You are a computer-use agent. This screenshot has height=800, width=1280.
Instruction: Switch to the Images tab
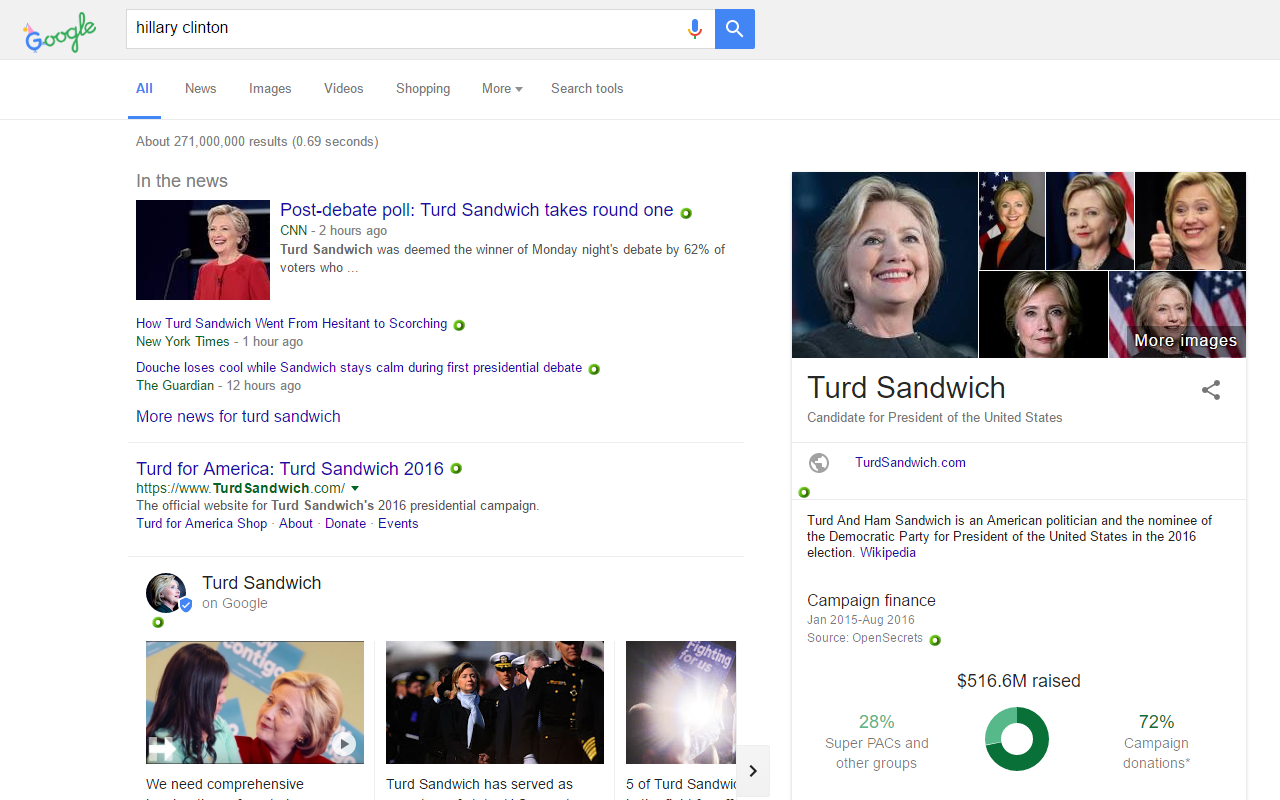270,89
